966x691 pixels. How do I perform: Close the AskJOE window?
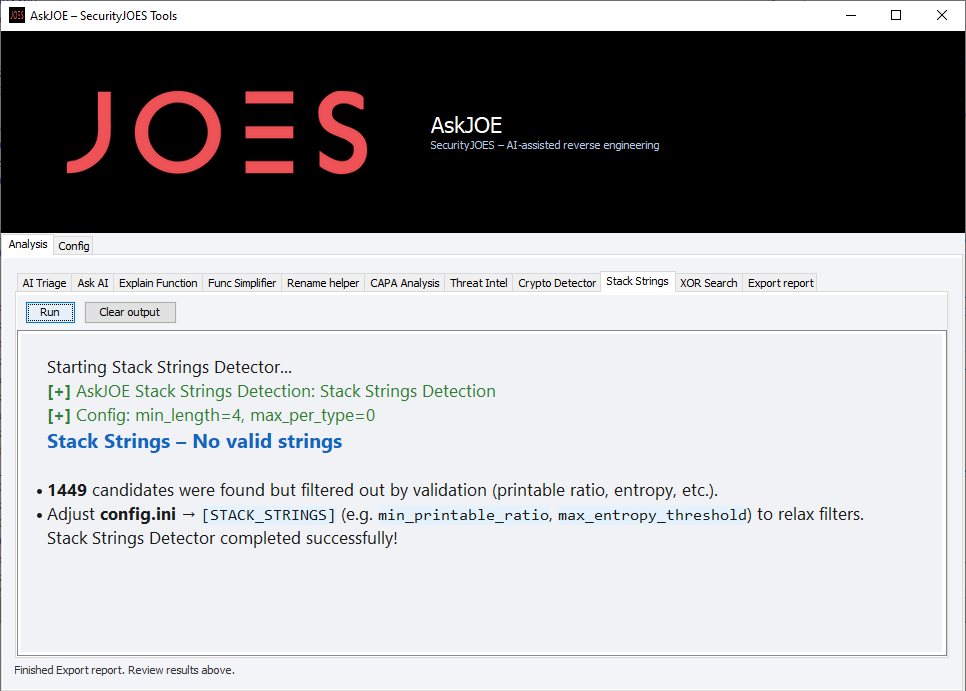[x=942, y=15]
